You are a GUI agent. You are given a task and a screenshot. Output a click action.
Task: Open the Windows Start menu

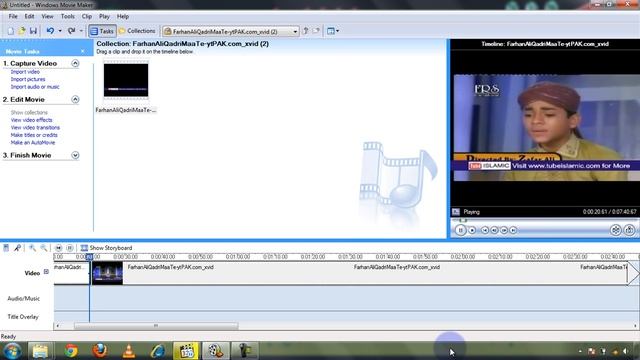[12, 351]
